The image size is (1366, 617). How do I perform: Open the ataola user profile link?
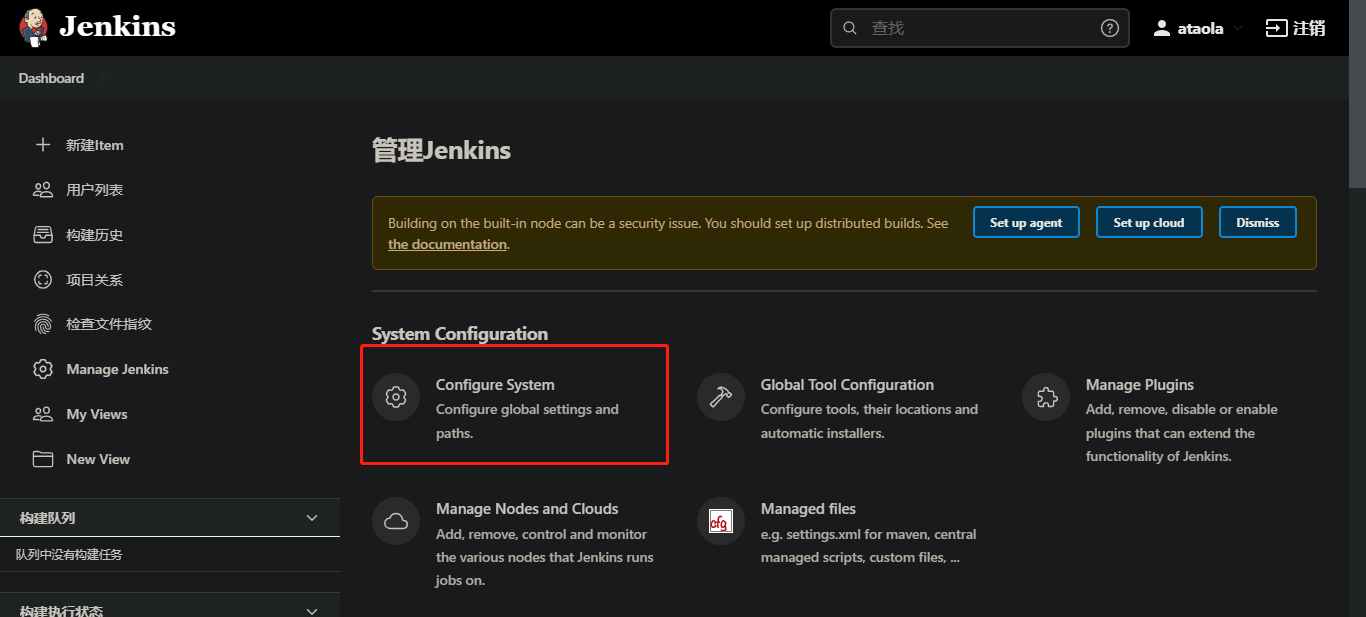point(1200,29)
